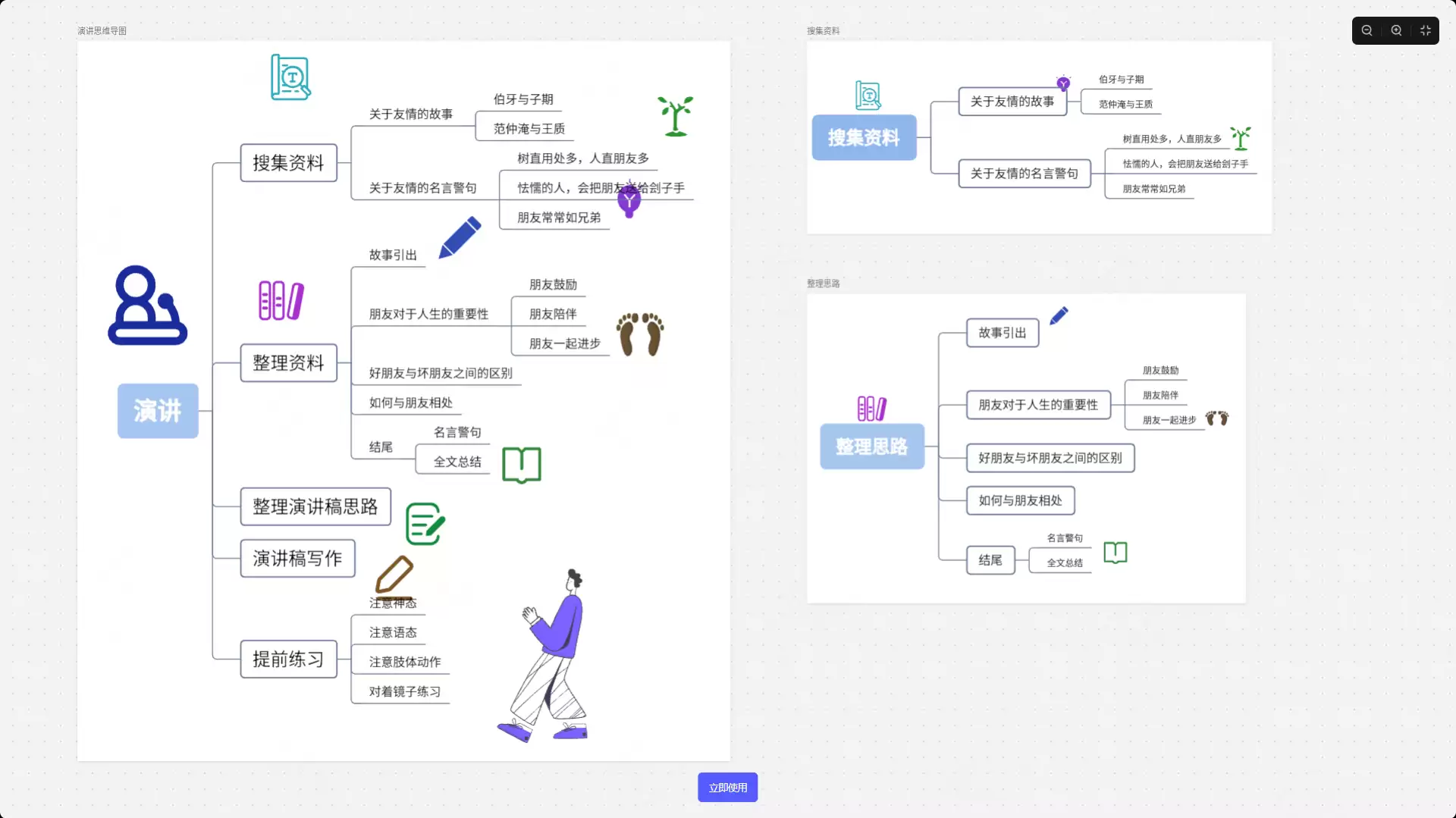The height and width of the screenshot is (818, 1456).
Task: Click the 立即使用 button
Action: point(727,788)
